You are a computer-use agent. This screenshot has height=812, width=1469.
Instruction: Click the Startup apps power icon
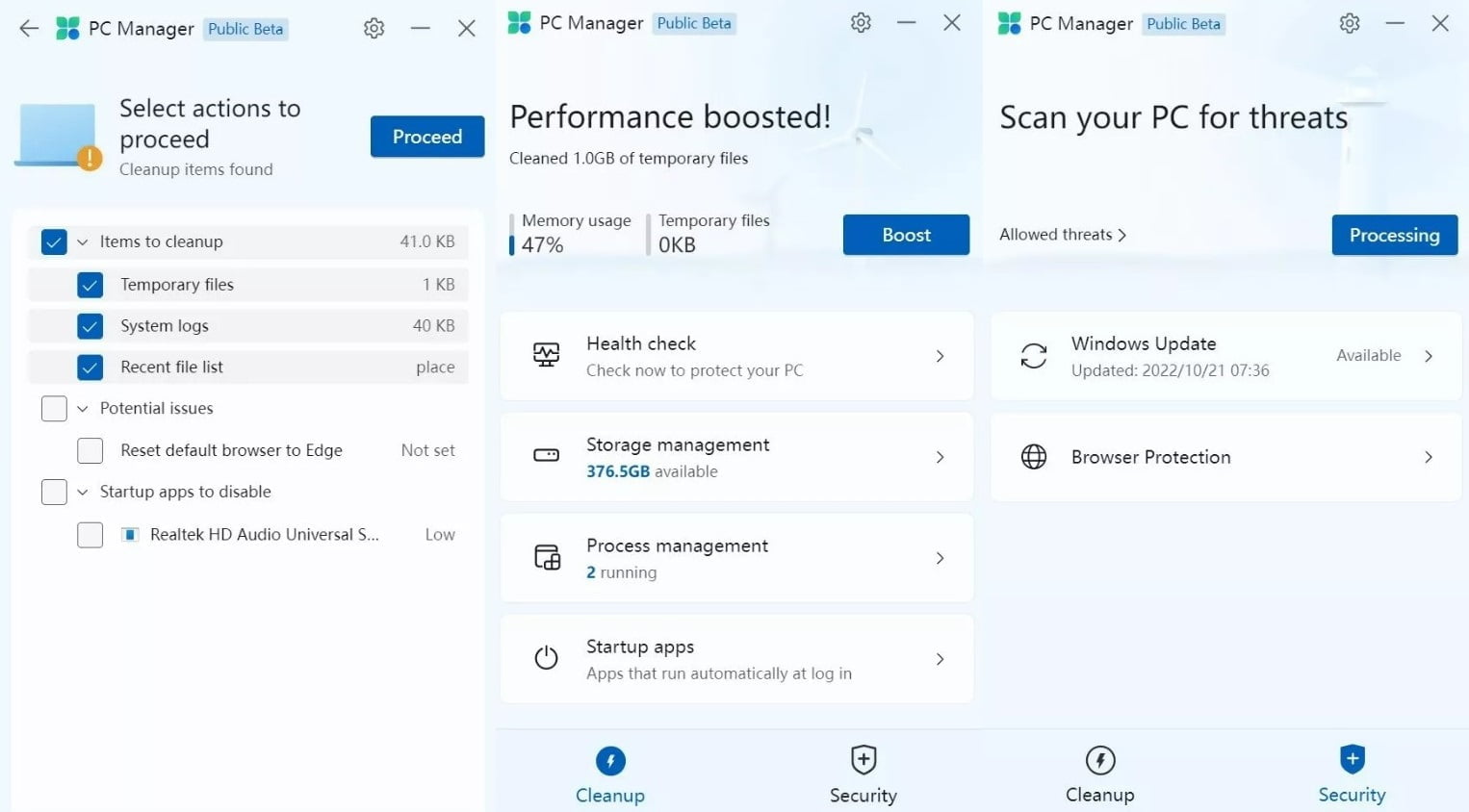pyautogui.click(x=546, y=658)
